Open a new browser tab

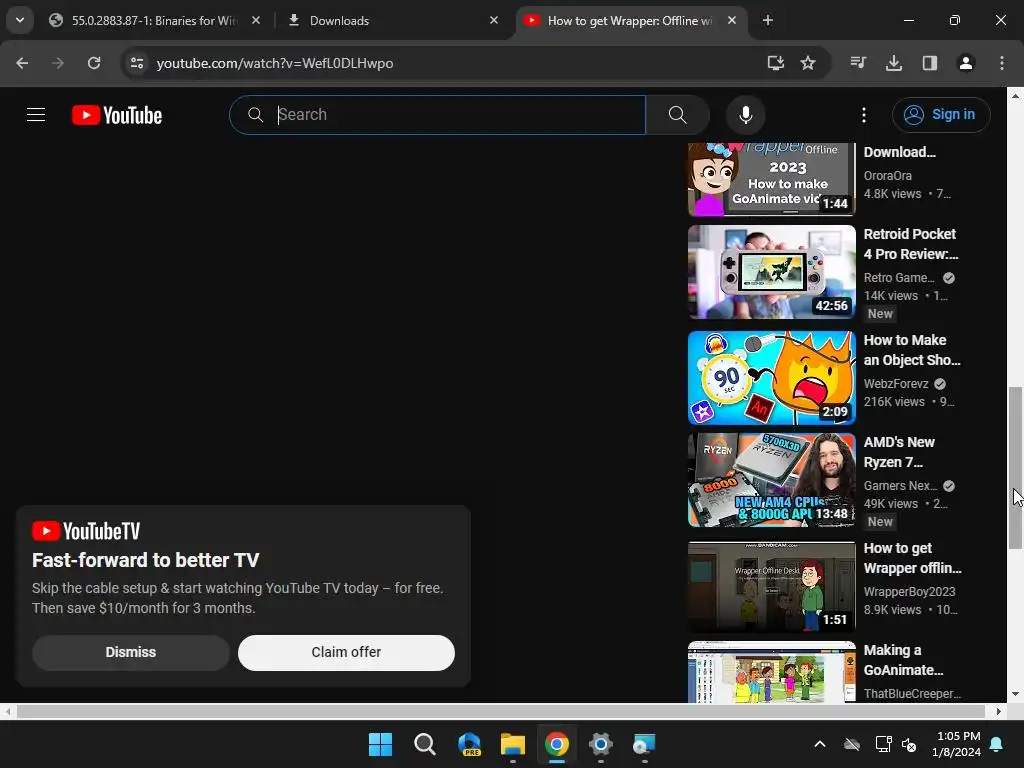point(768,20)
